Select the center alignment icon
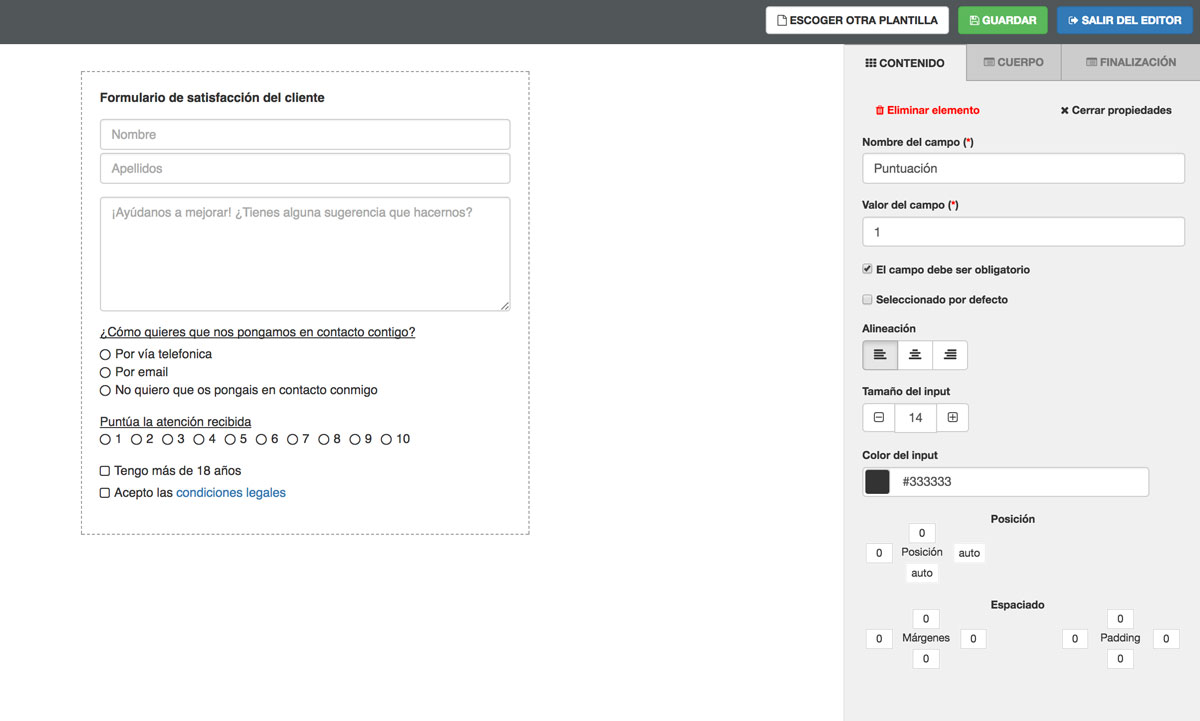The width and height of the screenshot is (1200, 721). [915, 355]
